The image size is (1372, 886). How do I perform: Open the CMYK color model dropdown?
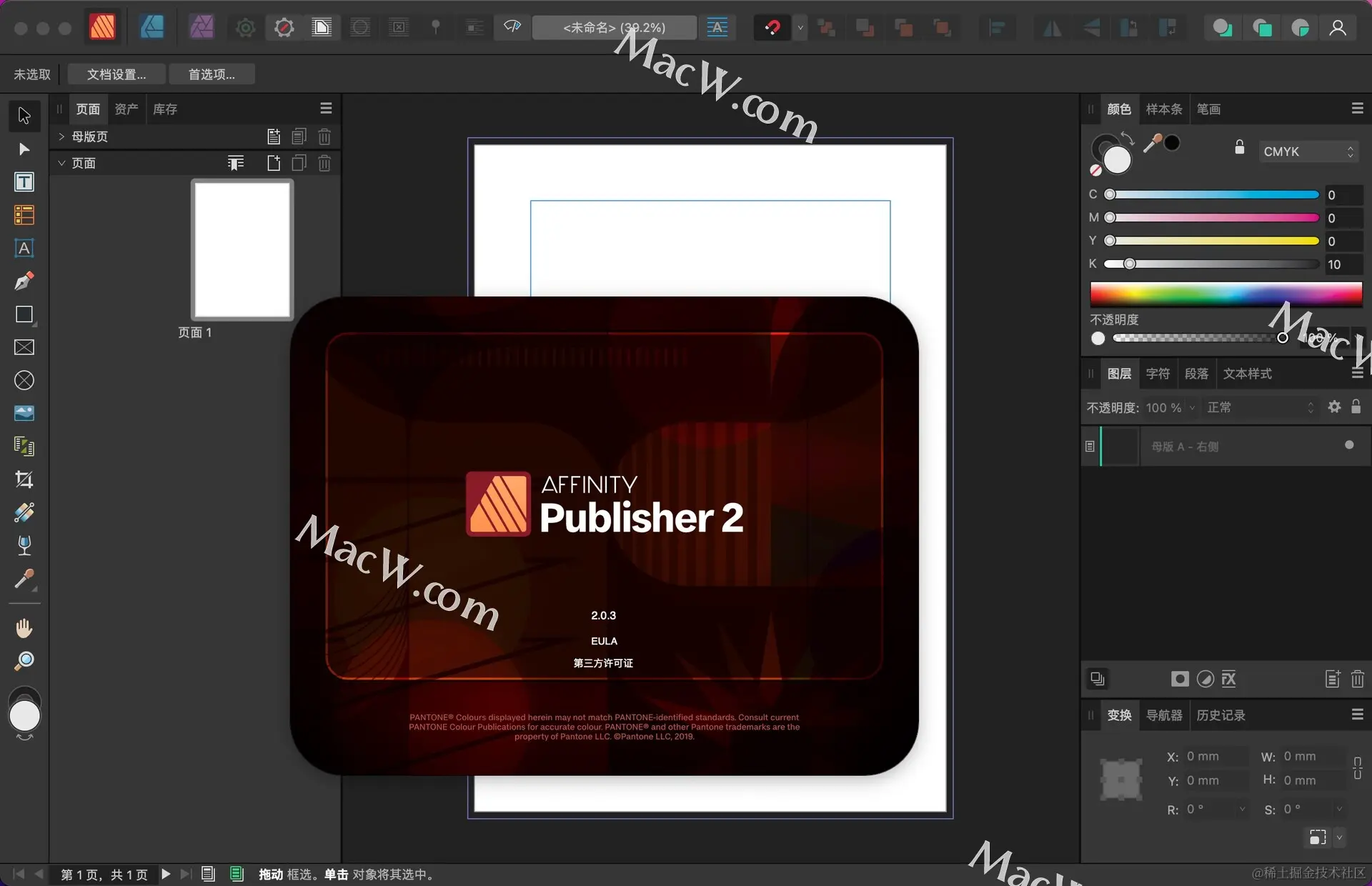click(x=1307, y=151)
